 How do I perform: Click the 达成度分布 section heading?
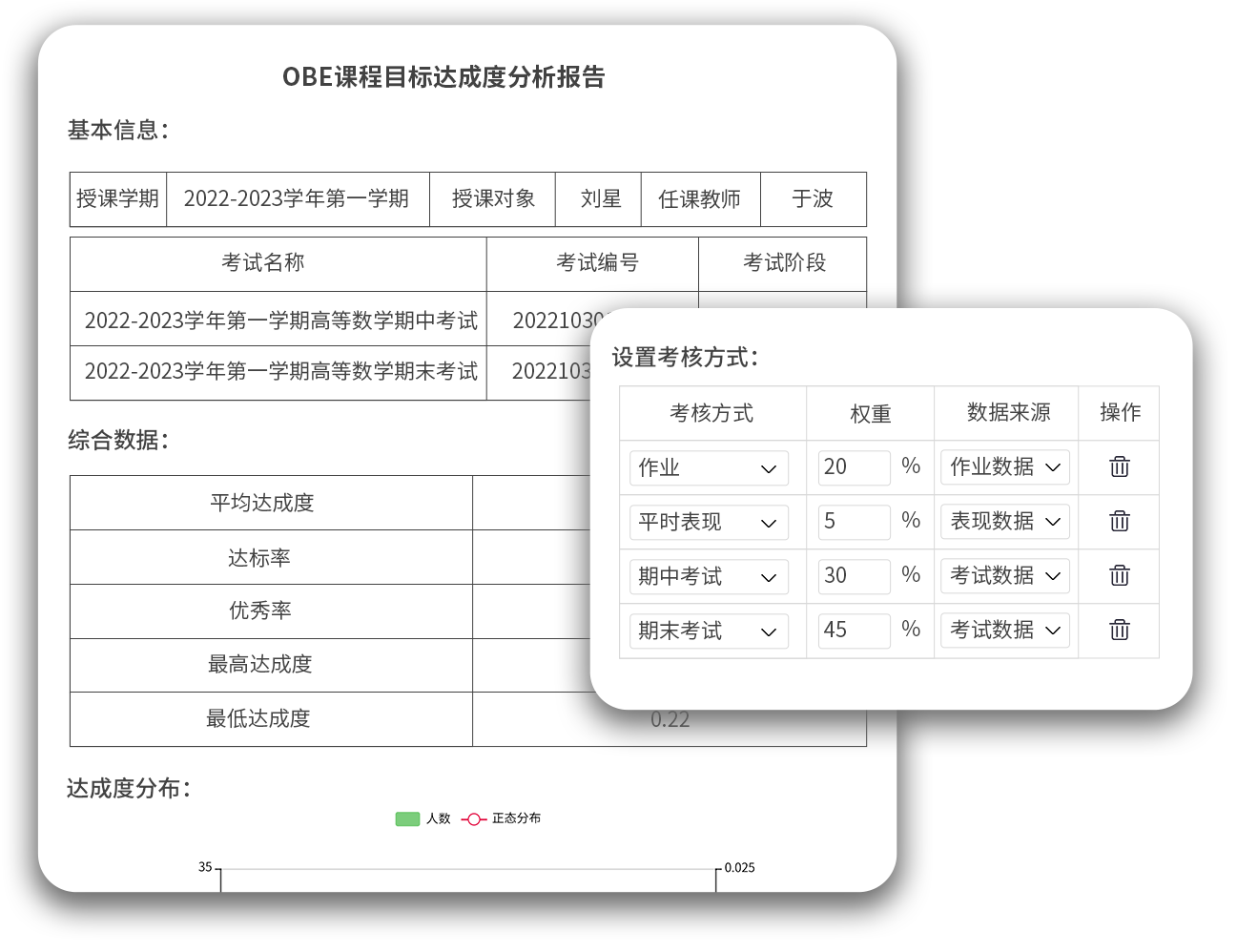click(x=128, y=789)
